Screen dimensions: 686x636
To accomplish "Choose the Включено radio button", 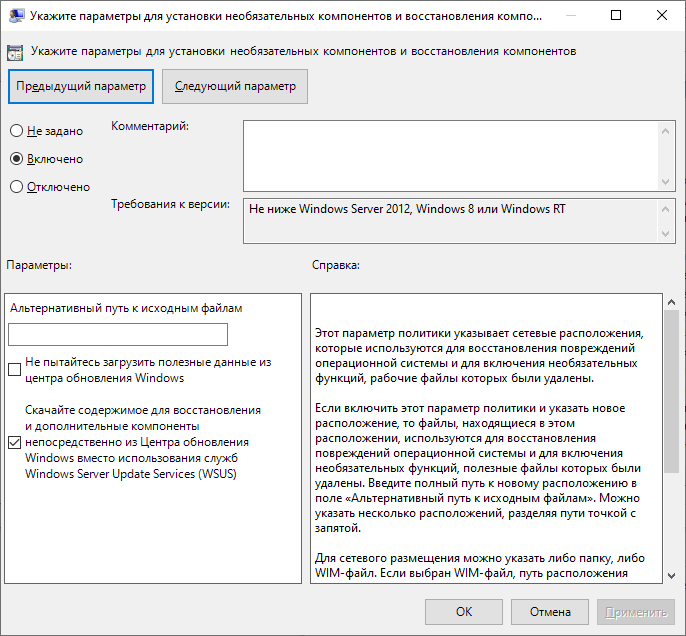I will (x=16, y=159).
